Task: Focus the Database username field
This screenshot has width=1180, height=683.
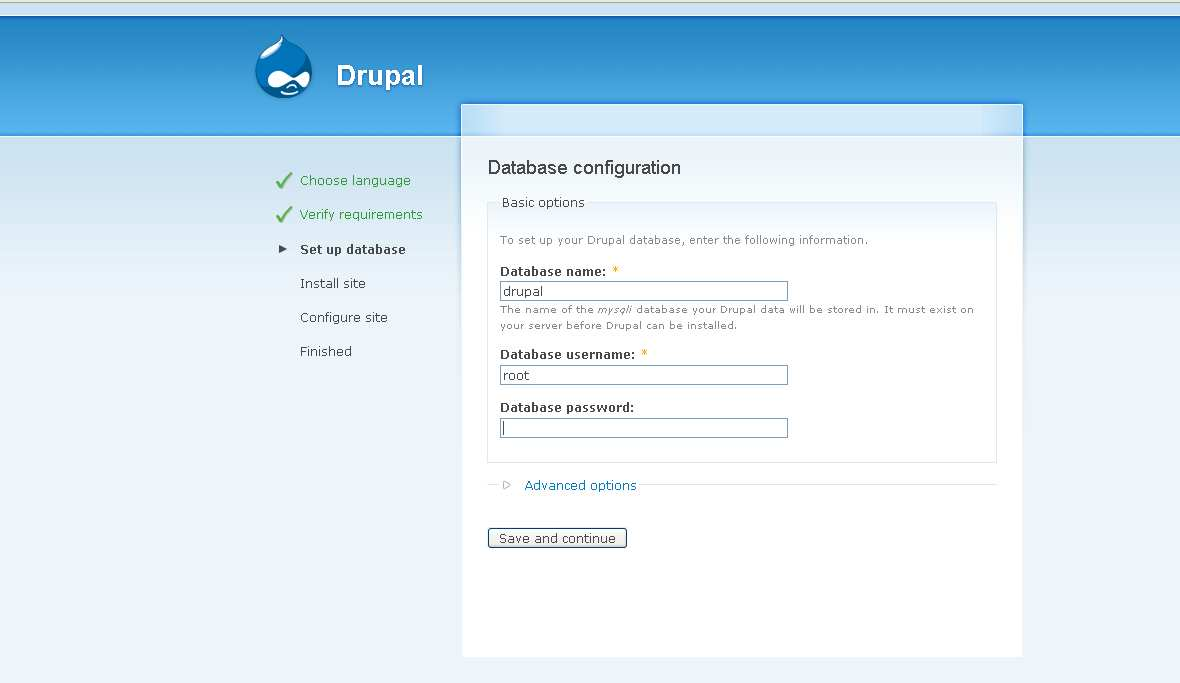Action: (x=643, y=375)
